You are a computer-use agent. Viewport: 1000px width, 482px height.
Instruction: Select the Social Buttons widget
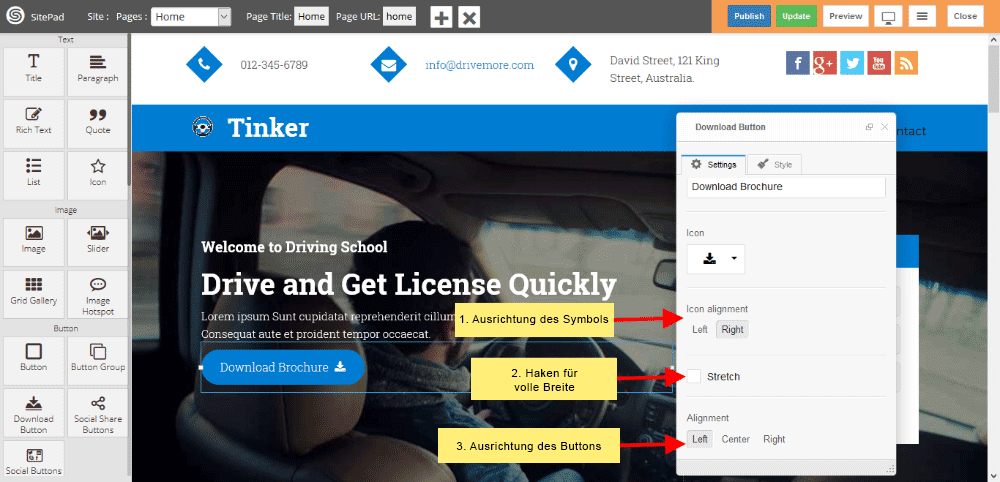click(34, 460)
